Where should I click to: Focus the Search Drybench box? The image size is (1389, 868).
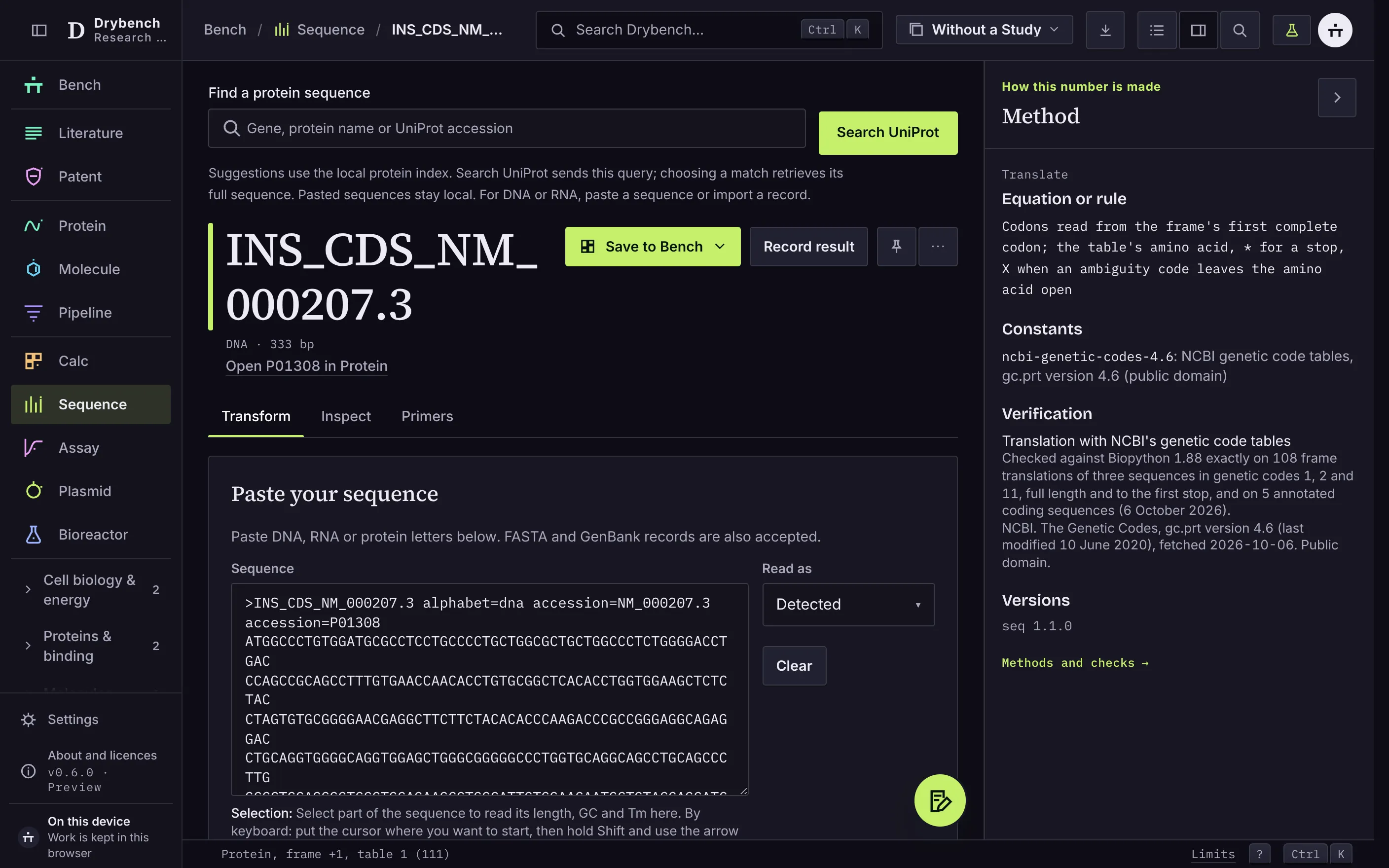709,30
